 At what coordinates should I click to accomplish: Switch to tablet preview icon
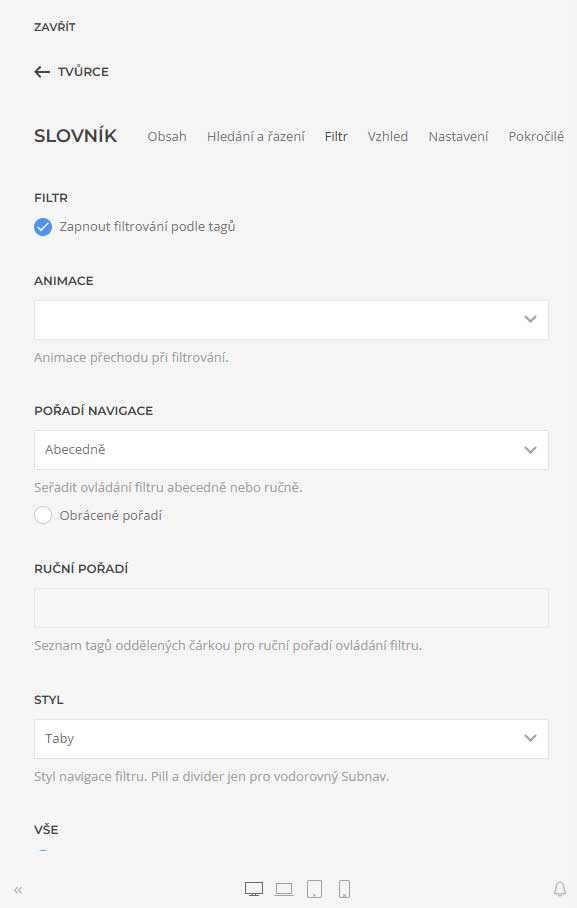click(315, 889)
